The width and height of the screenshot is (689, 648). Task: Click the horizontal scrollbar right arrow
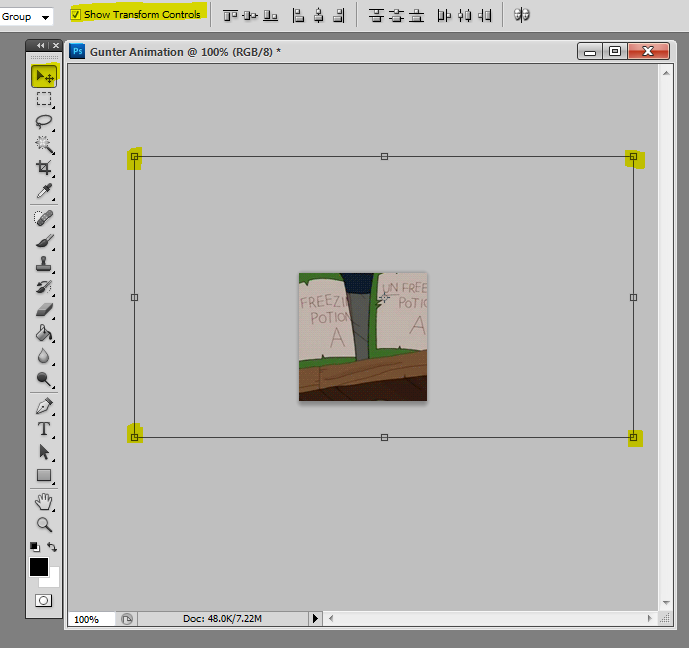click(x=650, y=619)
